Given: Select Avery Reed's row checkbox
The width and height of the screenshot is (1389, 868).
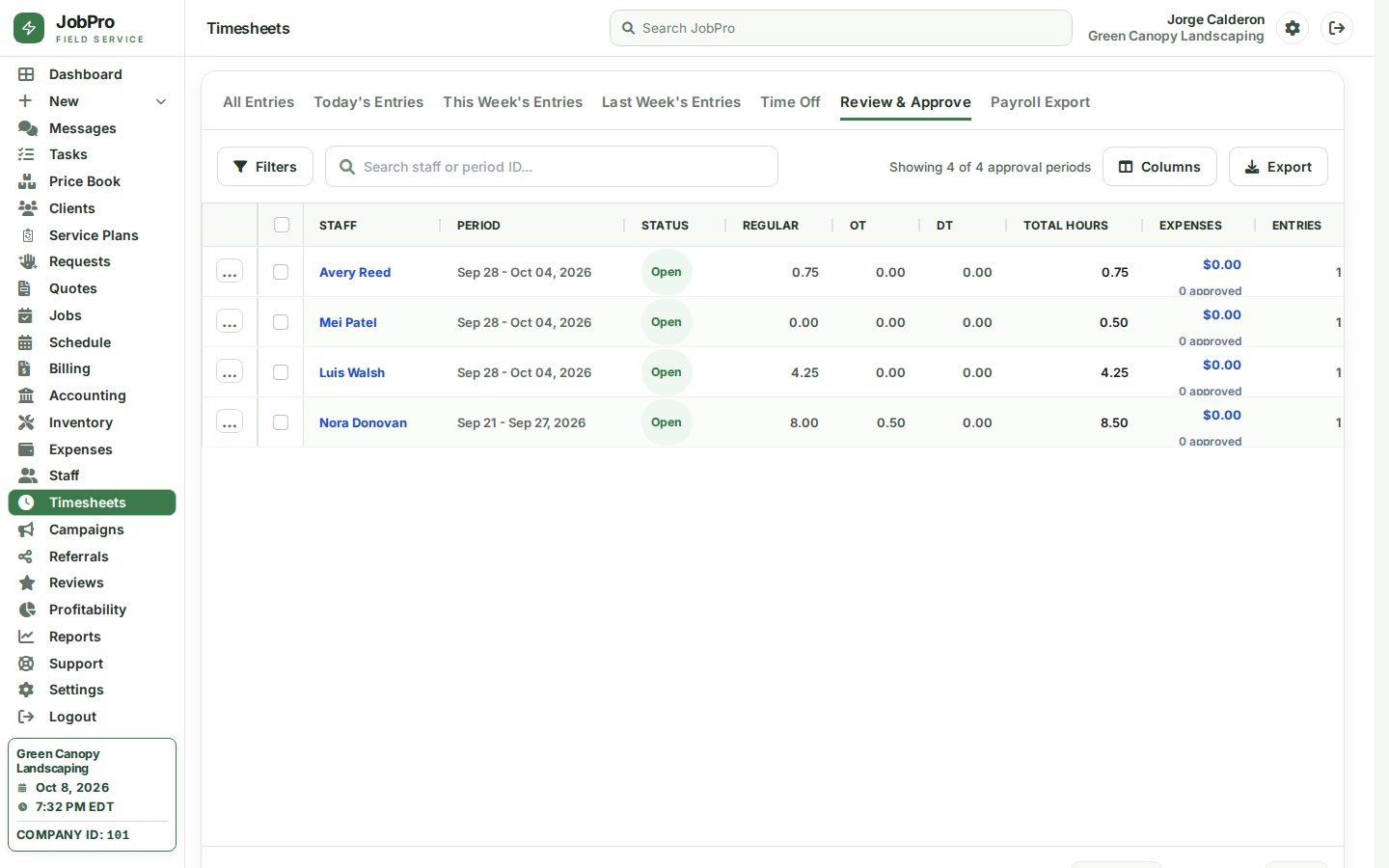Looking at the screenshot, I should pyautogui.click(x=281, y=272).
